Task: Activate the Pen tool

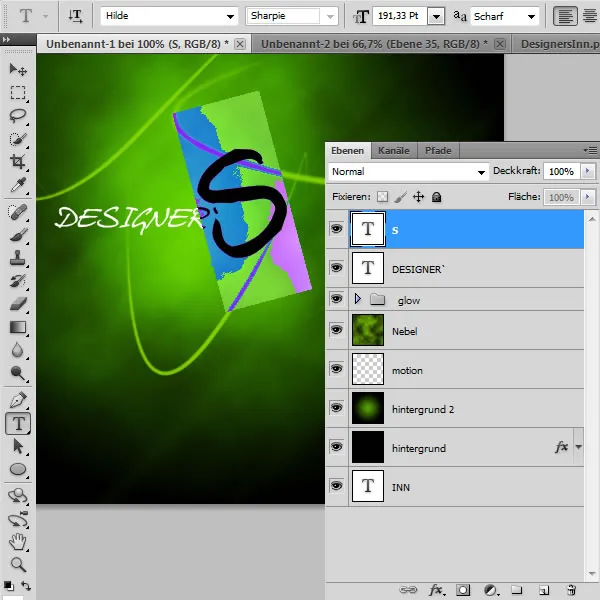Action: [18, 400]
